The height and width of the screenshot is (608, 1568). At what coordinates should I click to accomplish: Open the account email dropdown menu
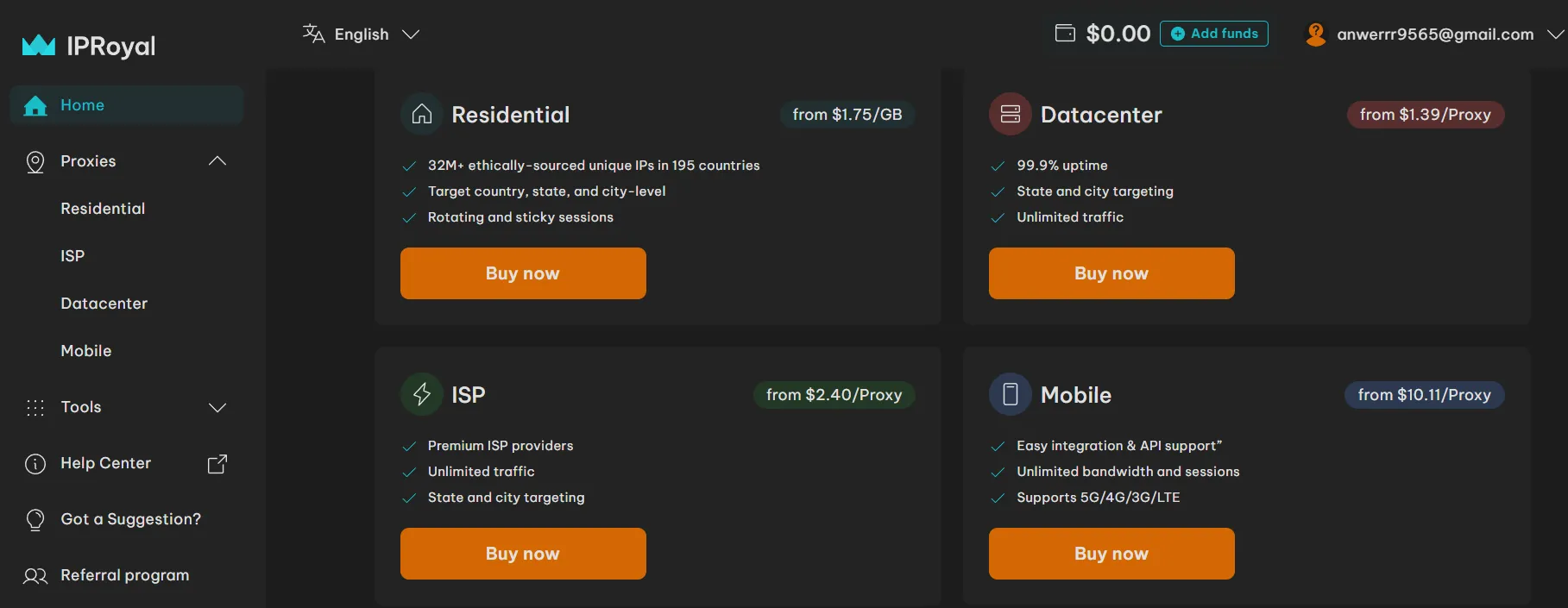pyautogui.click(x=1554, y=34)
